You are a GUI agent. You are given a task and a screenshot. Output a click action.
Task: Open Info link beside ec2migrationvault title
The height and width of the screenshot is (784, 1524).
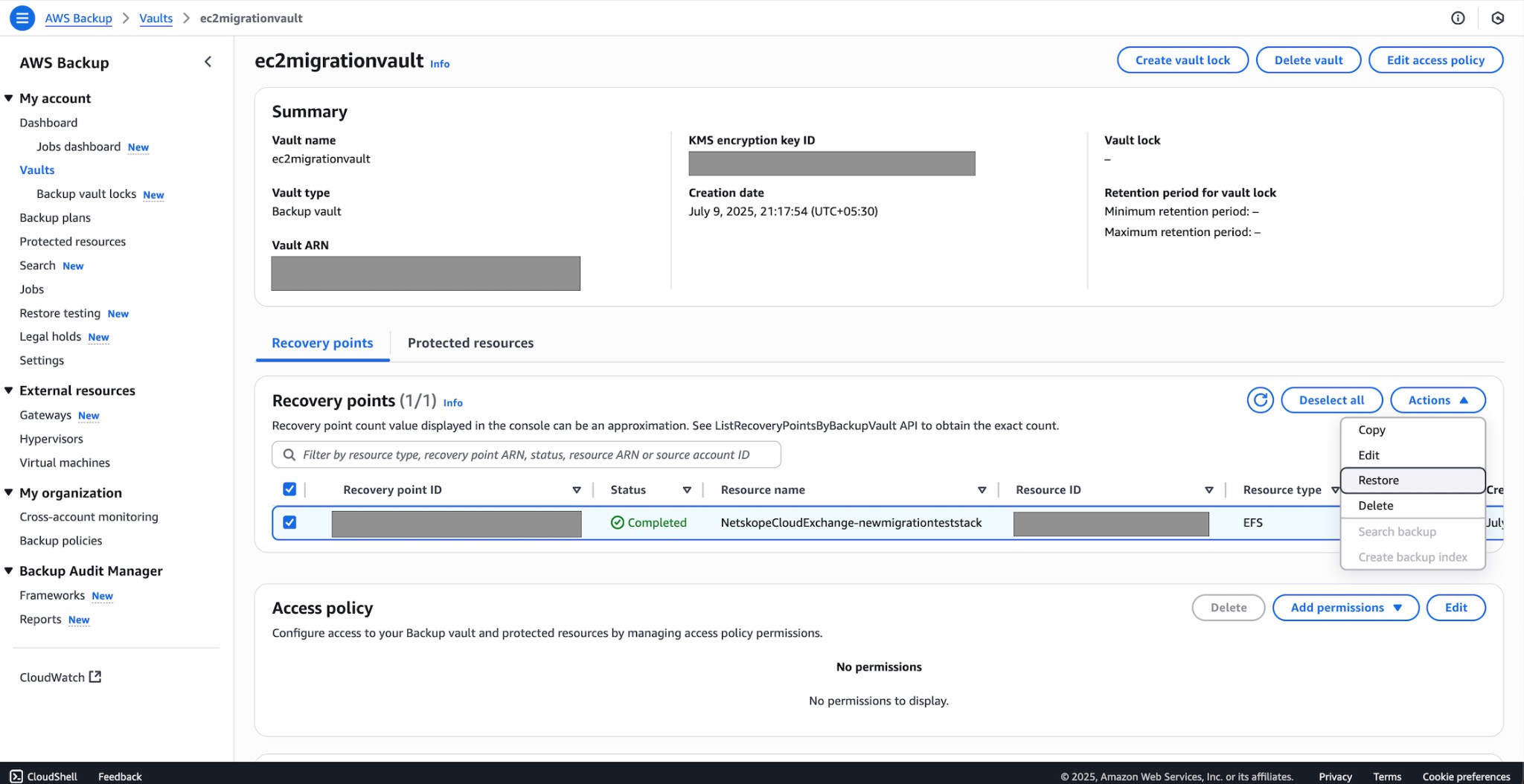click(x=440, y=64)
